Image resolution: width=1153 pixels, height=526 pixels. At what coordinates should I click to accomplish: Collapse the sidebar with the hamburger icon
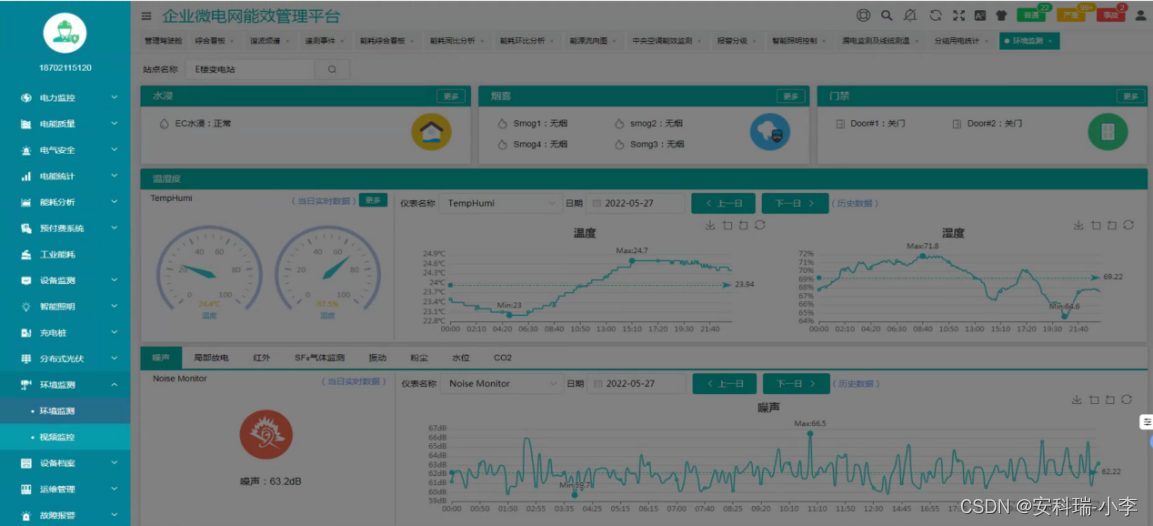coord(147,15)
